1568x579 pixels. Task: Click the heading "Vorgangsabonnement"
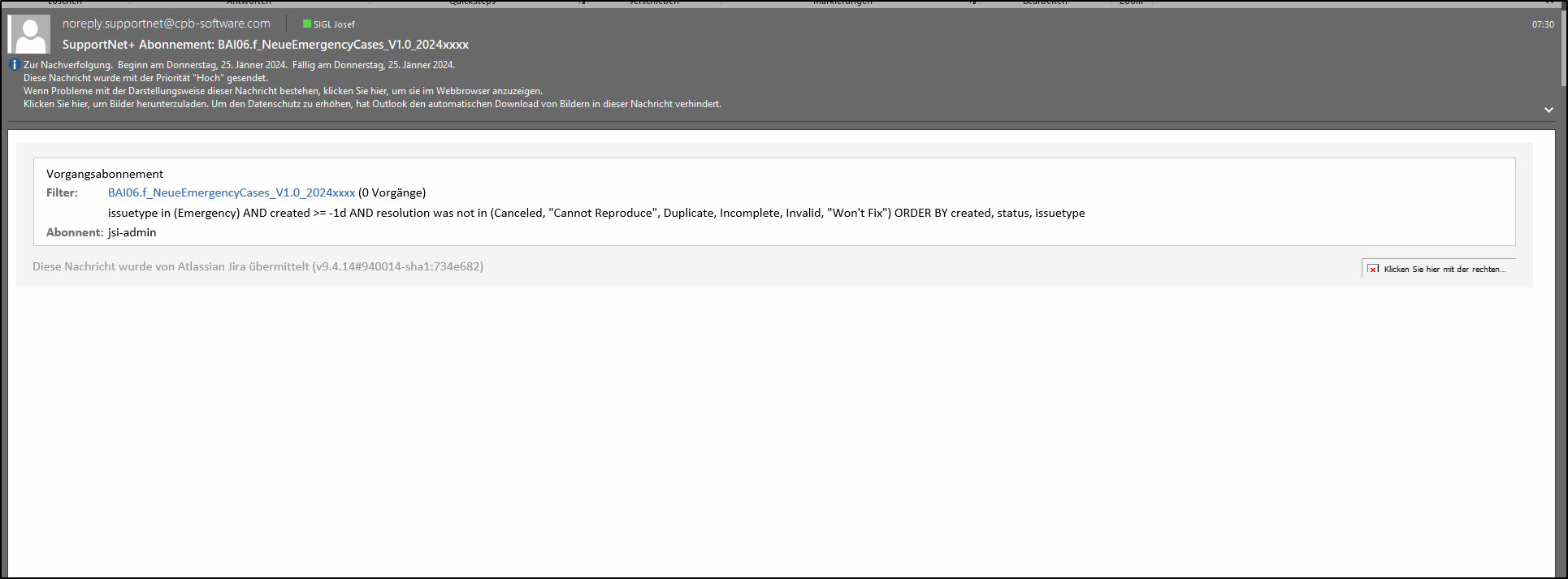[105, 174]
